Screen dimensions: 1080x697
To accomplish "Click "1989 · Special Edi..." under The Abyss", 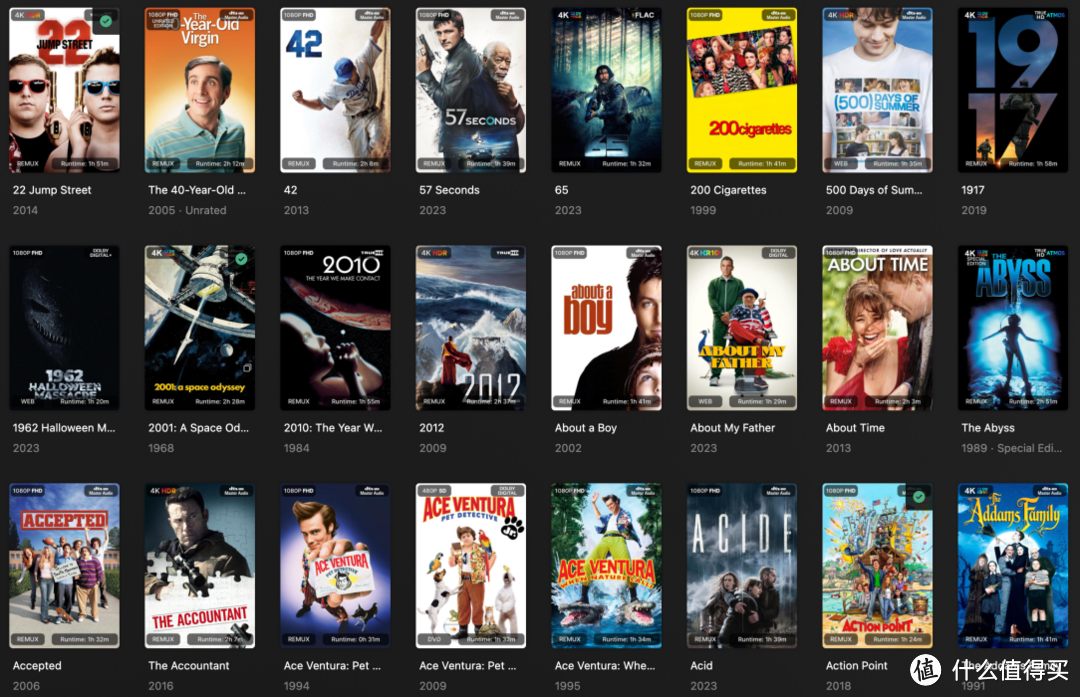I will coord(1012,448).
